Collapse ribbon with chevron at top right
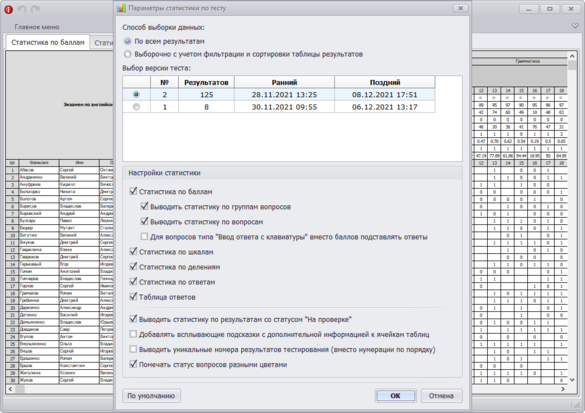 tap(575, 26)
